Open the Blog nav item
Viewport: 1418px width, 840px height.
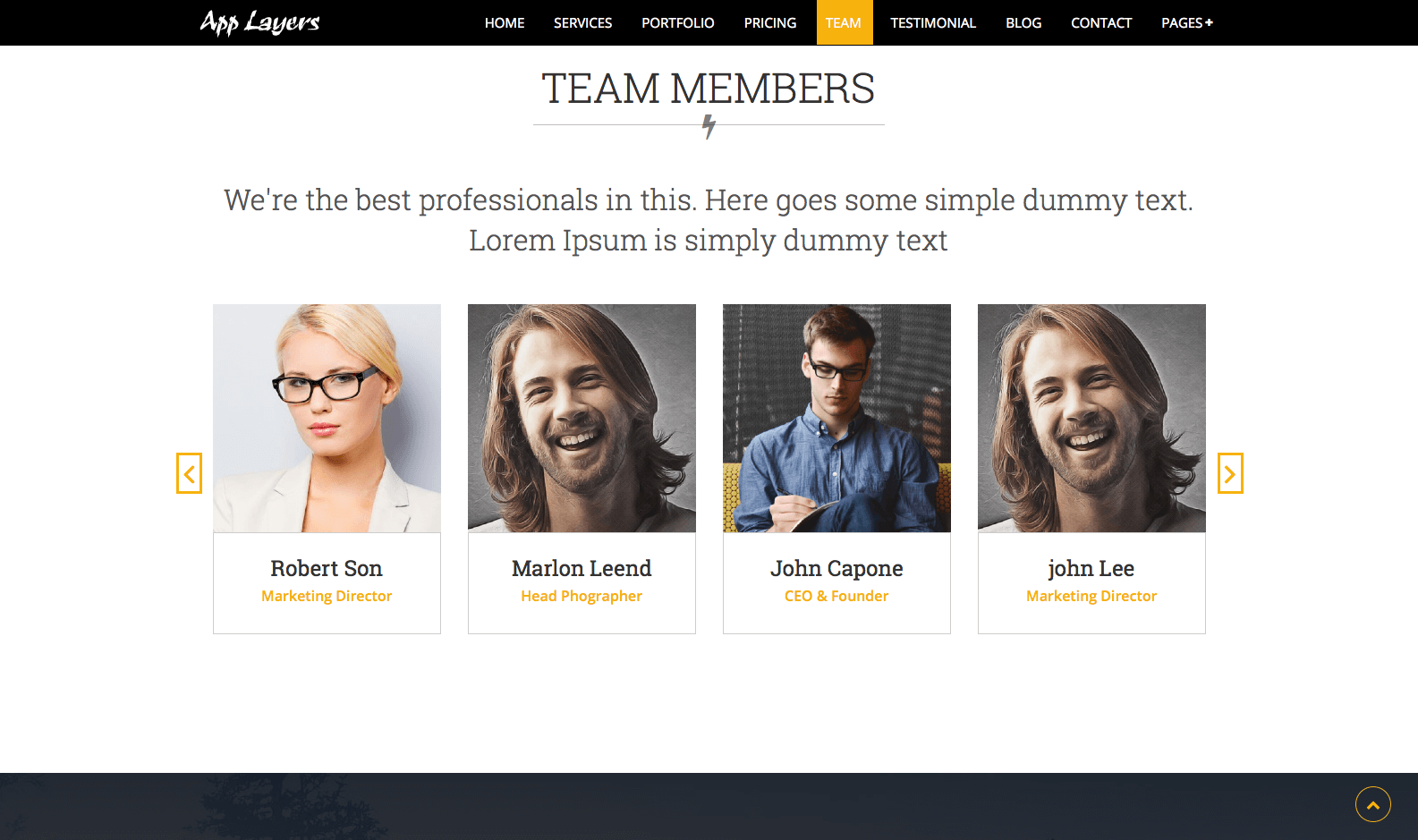pyautogui.click(x=1023, y=22)
